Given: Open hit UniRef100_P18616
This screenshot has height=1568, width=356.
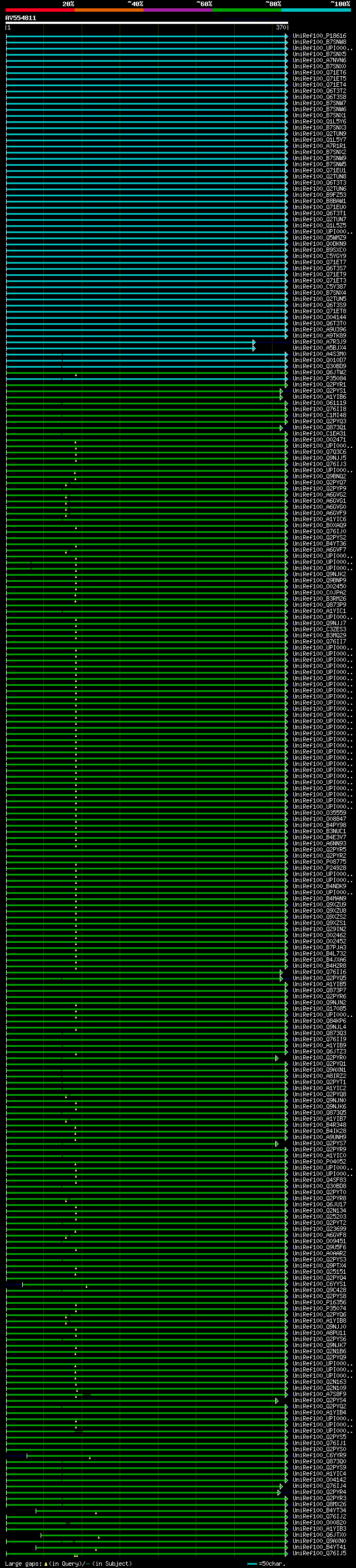Looking at the screenshot, I should [319, 36].
